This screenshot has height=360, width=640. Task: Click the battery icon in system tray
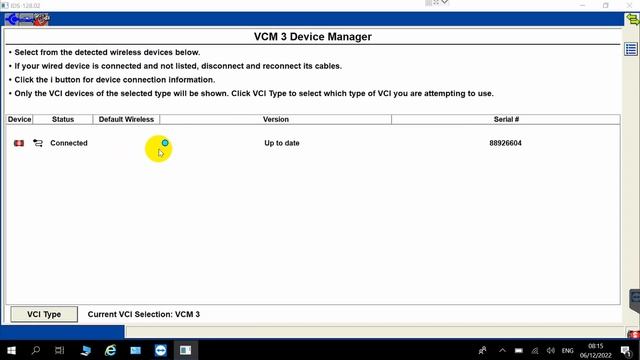click(518, 350)
